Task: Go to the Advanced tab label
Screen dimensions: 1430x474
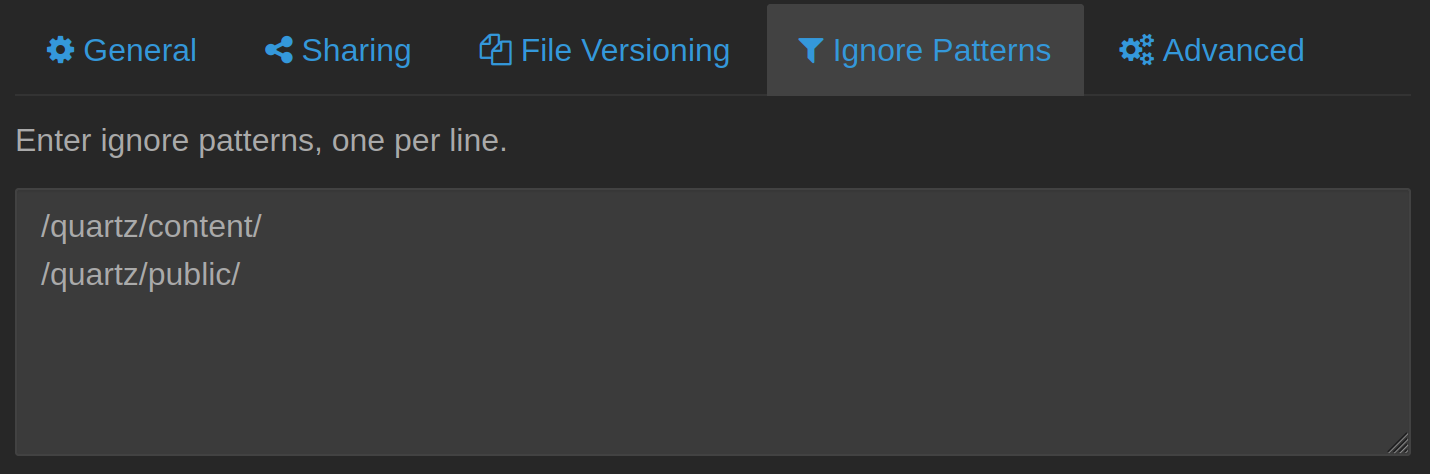Action: (x=1233, y=50)
